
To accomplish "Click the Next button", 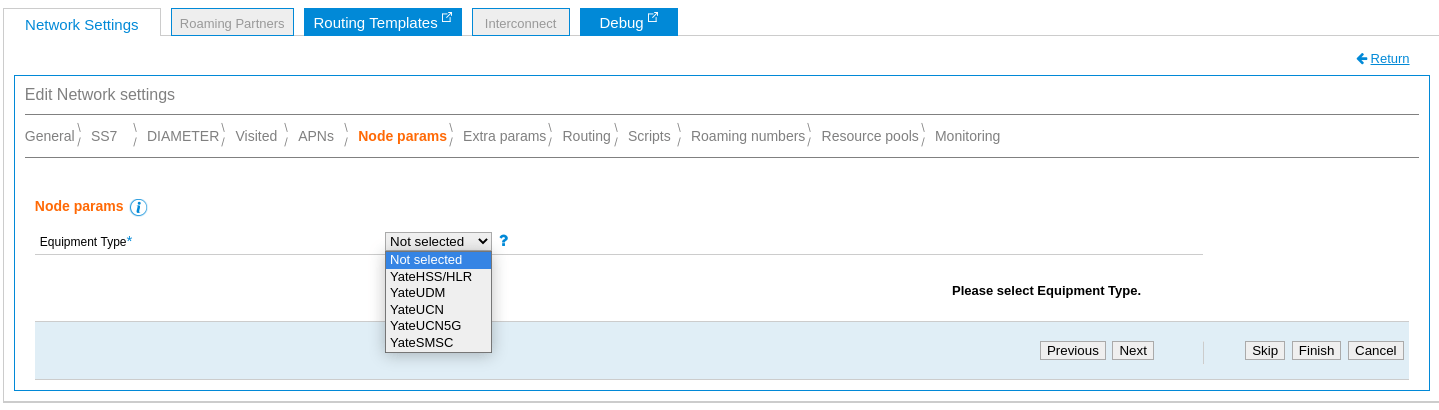I will [1133, 350].
